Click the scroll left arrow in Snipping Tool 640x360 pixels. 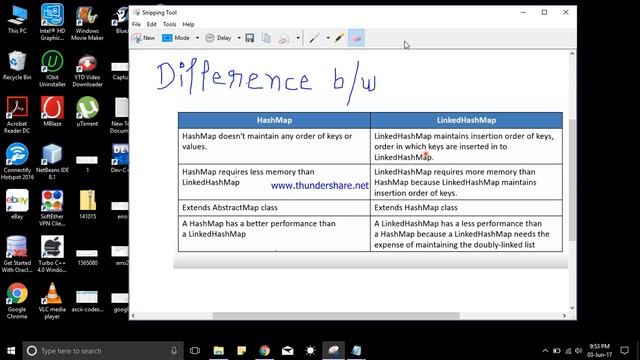pyautogui.click(x=133, y=316)
